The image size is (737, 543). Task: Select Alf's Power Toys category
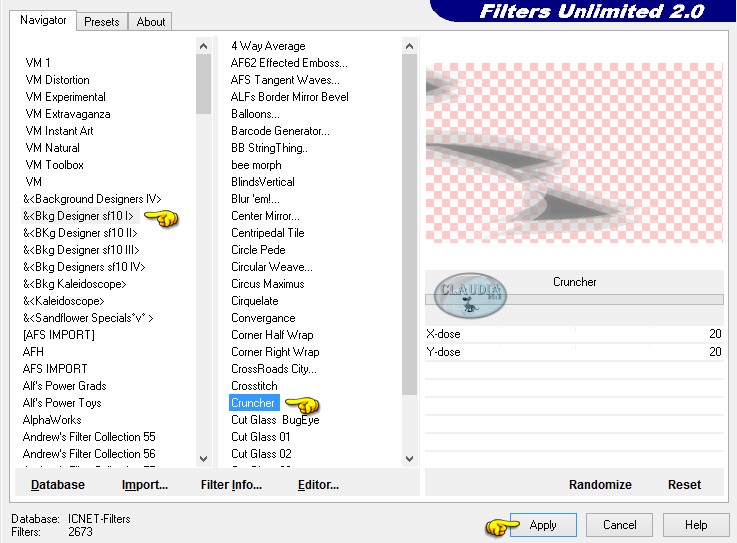[62, 403]
